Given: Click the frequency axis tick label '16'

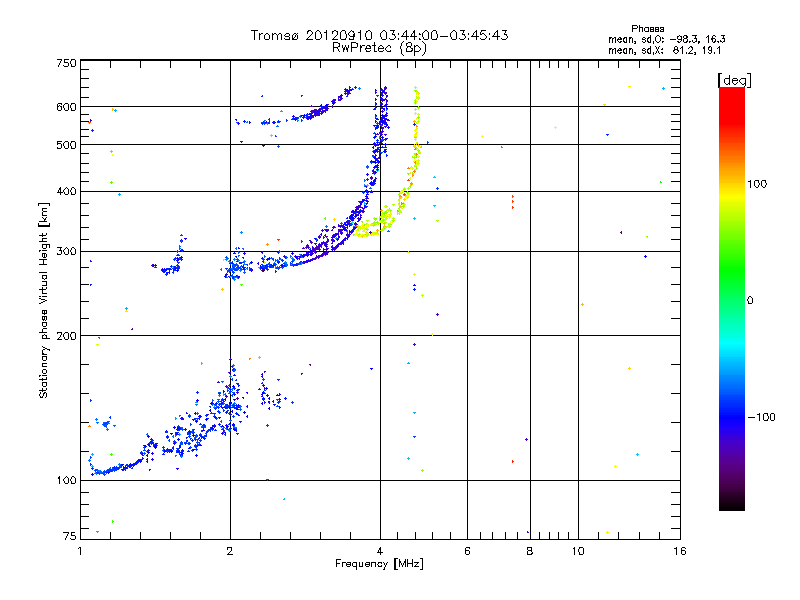Looking at the screenshot, I should point(680,551).
